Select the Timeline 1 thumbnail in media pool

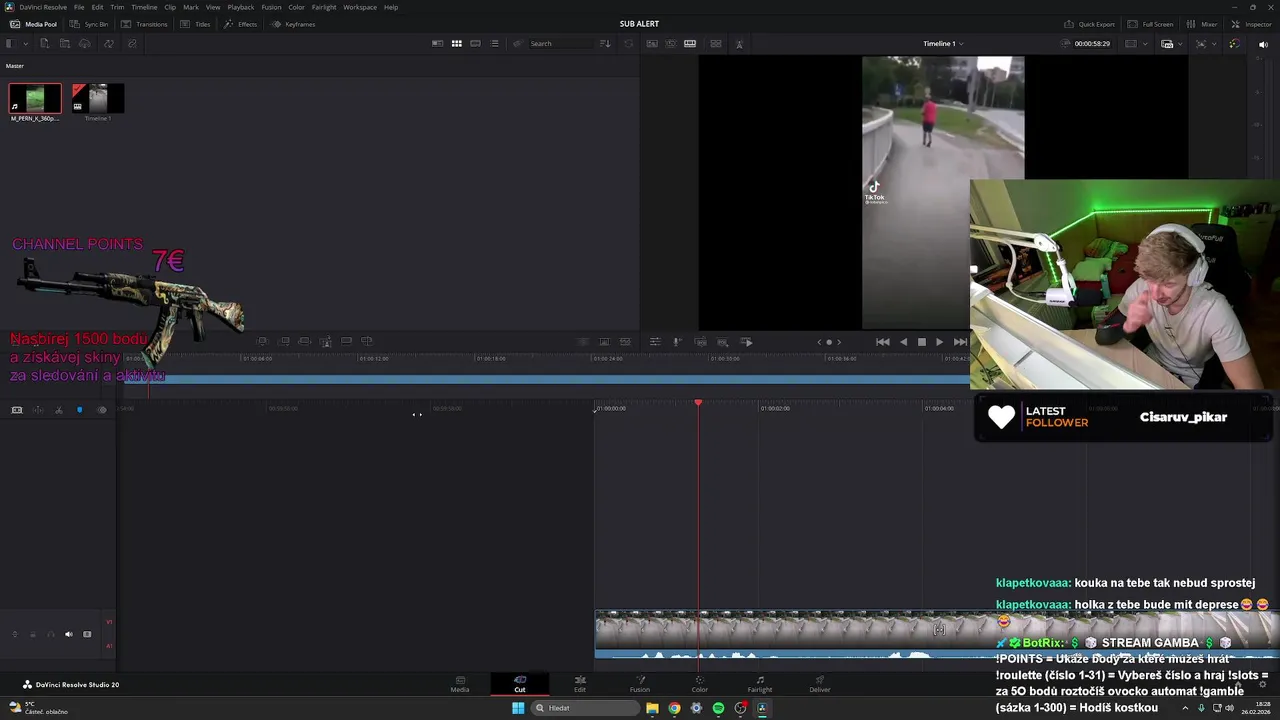coord(98,98)
